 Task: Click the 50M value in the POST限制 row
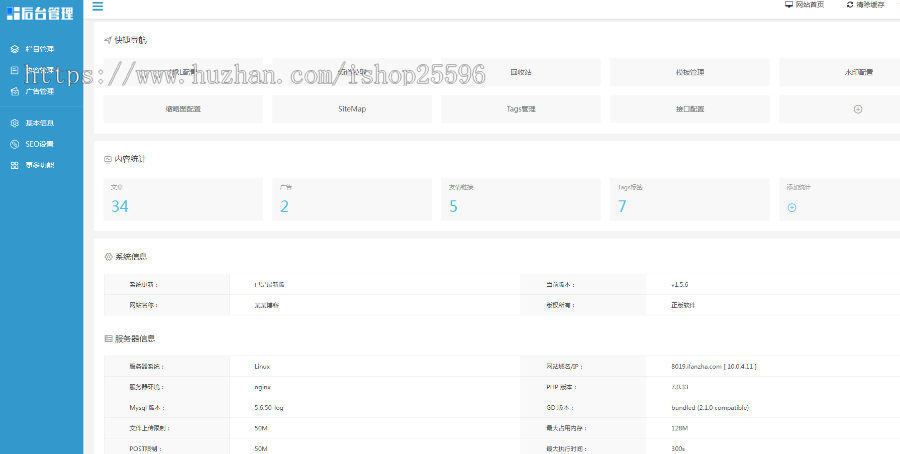(x=261, y=449)
